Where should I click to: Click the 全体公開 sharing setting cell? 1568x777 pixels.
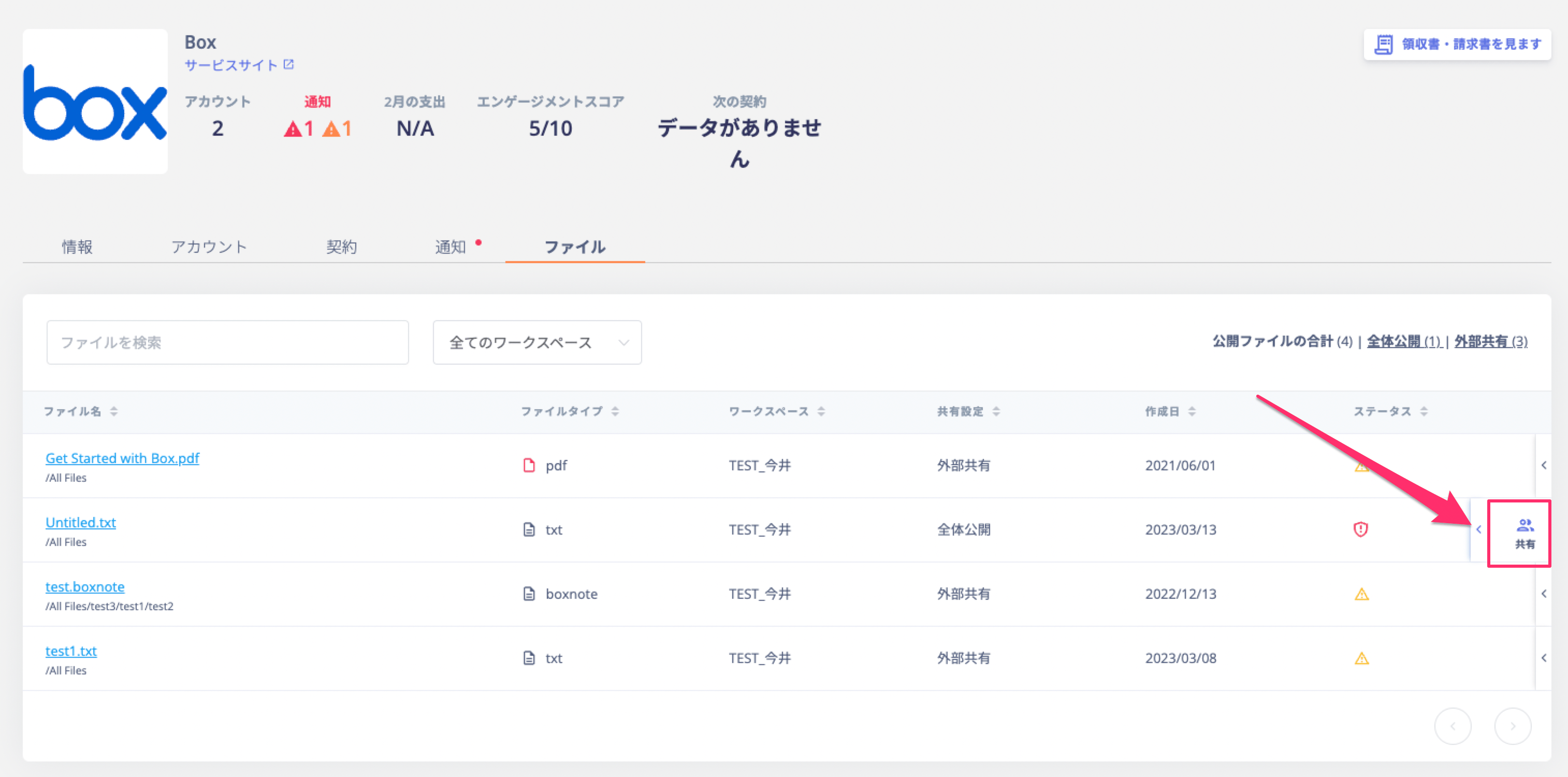(964, 529)
